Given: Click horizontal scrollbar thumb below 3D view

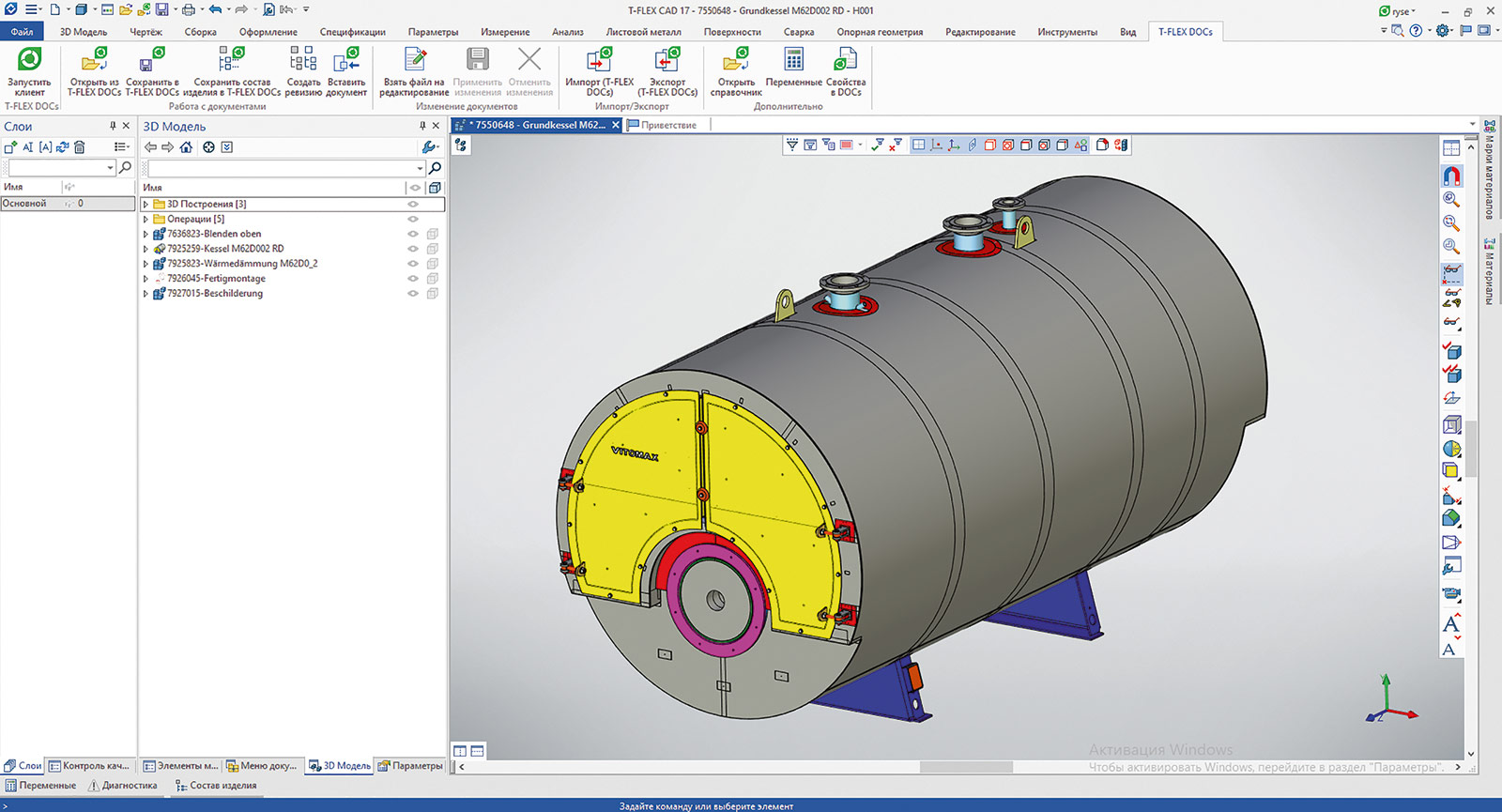Looking at the screenshot, I should pos(966,767).
